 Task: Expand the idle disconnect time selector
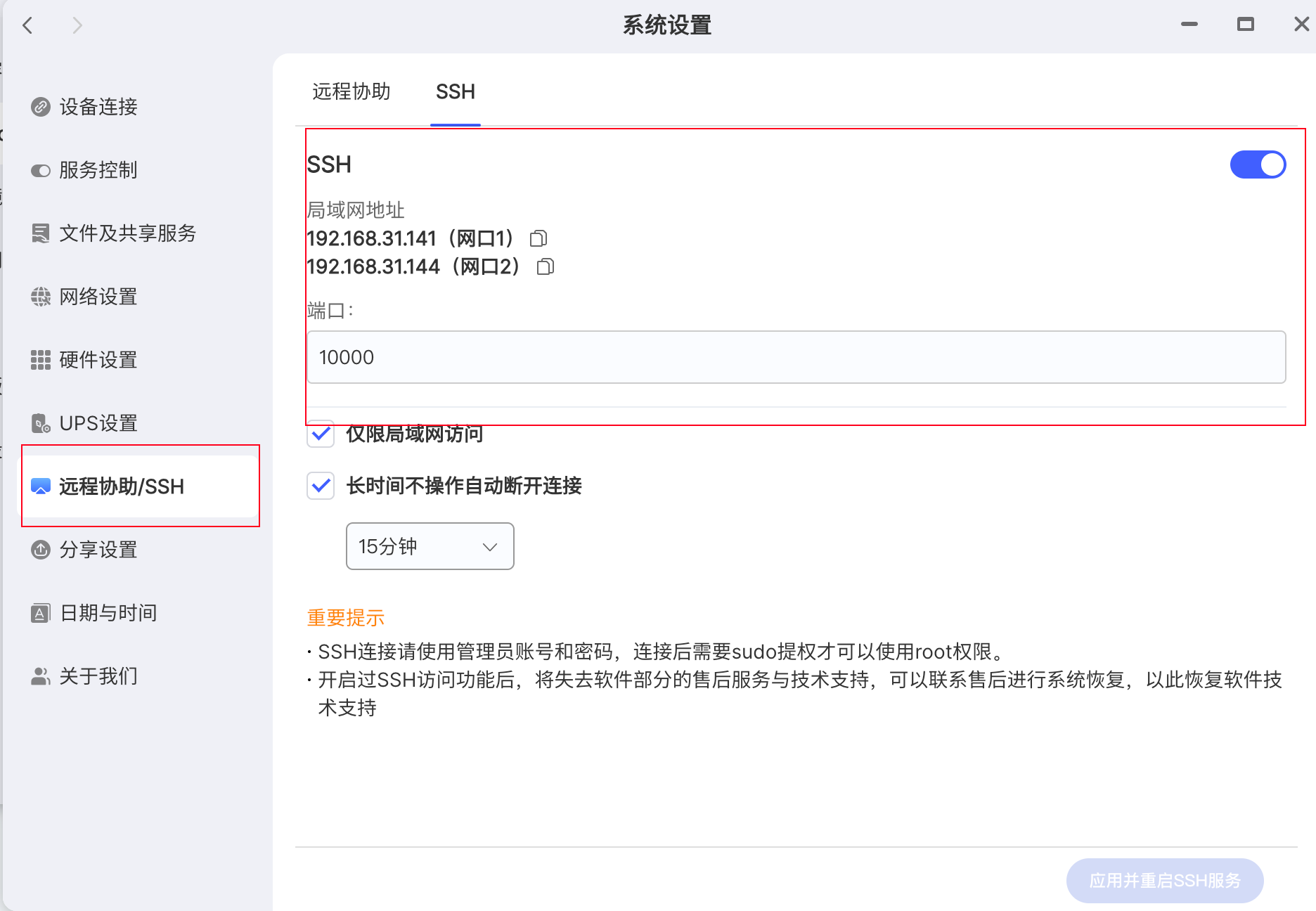(x=429, y=546)
